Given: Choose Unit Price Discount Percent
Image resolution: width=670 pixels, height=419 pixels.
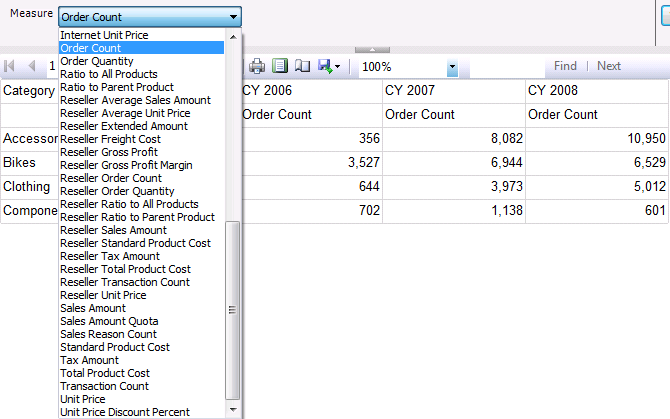Looking at the screenshot, I should tap(125, 412).
